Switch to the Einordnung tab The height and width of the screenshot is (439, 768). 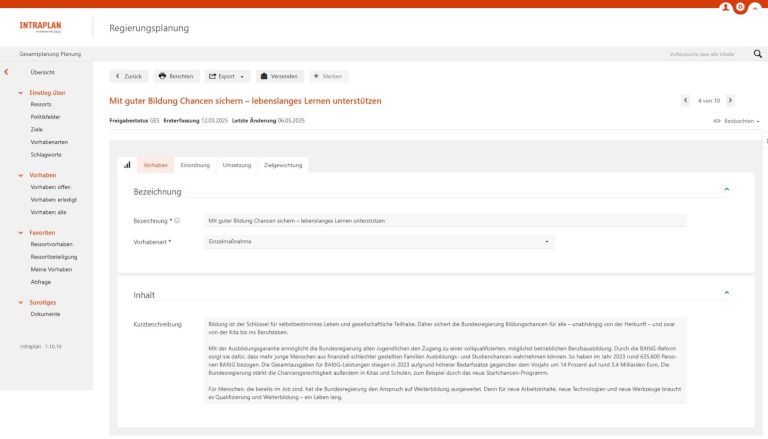pyautogui.click(x=194, y=164)
